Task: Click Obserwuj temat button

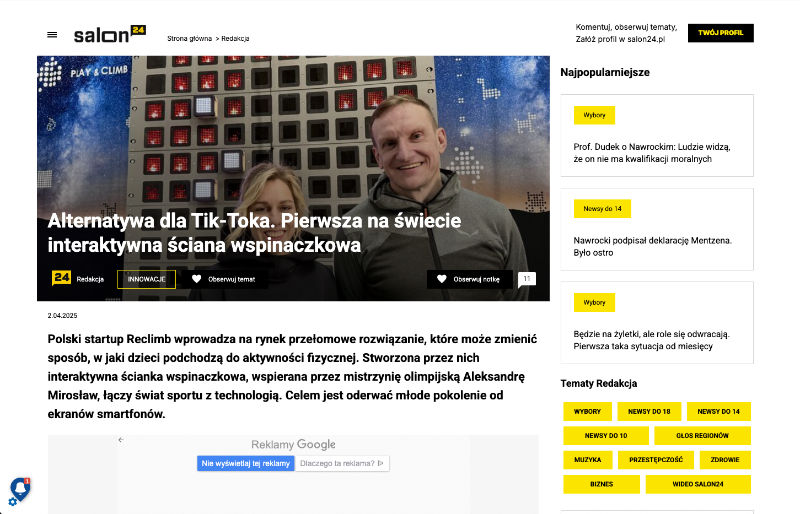Action: pyautogui.click(x=223, y=279)
